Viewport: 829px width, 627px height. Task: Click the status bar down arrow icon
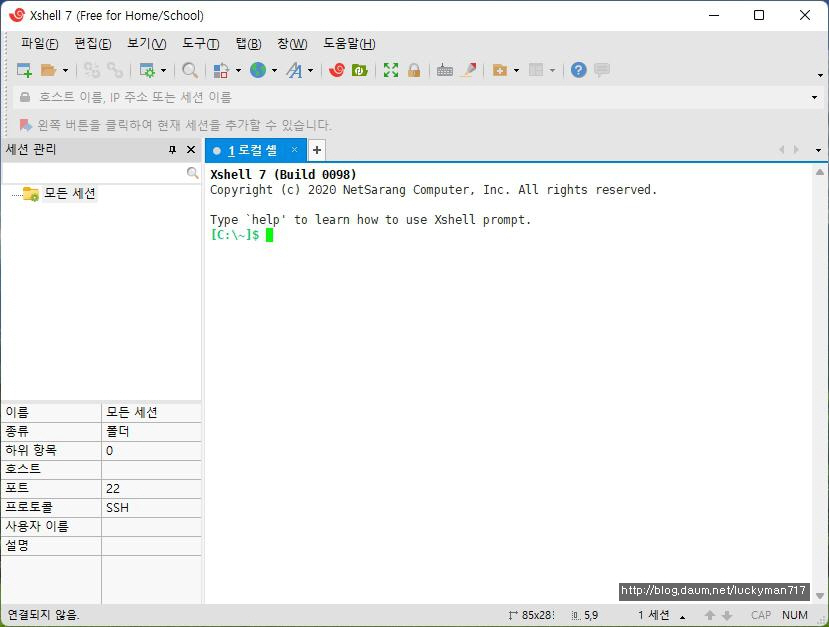727,615
